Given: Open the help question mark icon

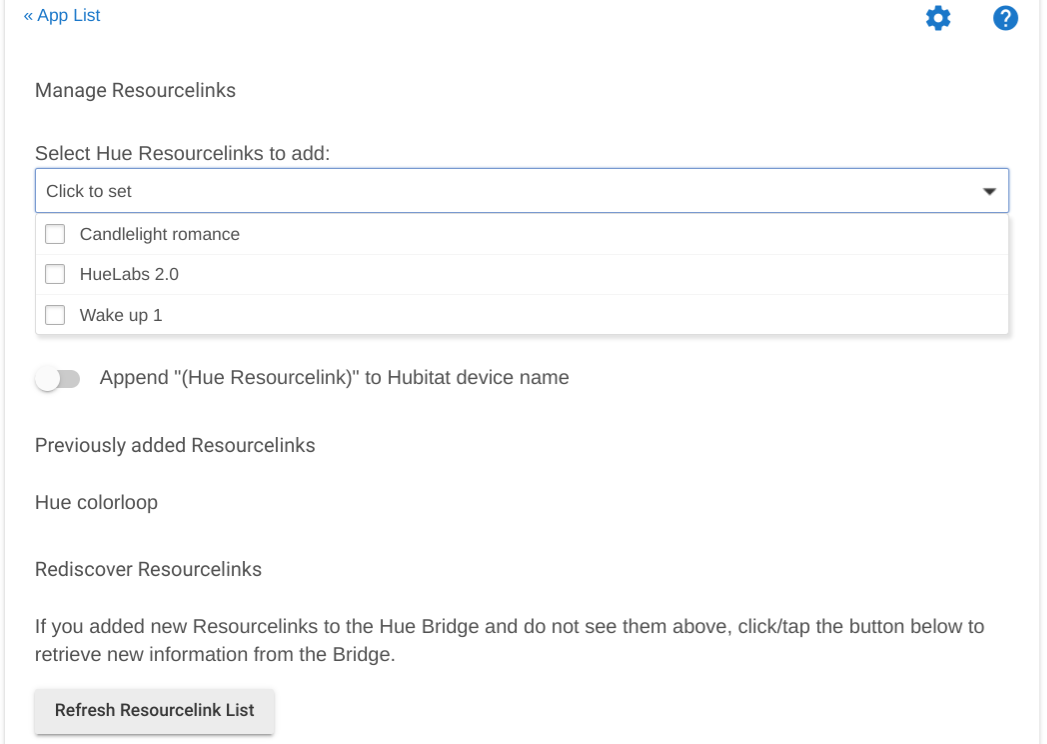Looking at the screenshot, I should (x=1005, y=18).
